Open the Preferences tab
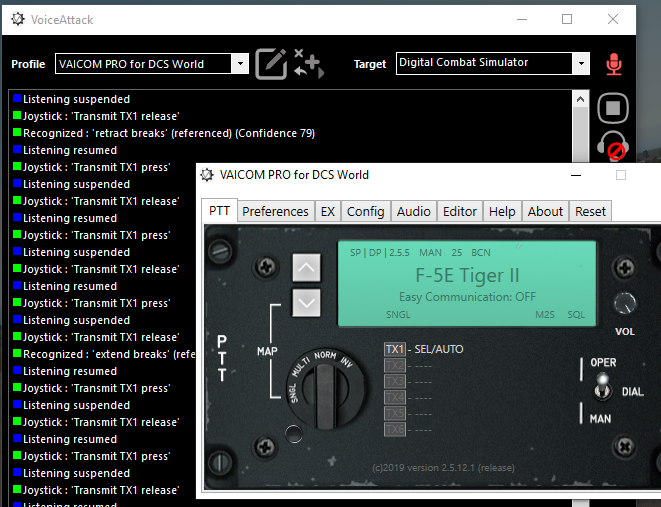Image resolution: width=661 pixels, height=507 pixels. (x=275, y=211)
